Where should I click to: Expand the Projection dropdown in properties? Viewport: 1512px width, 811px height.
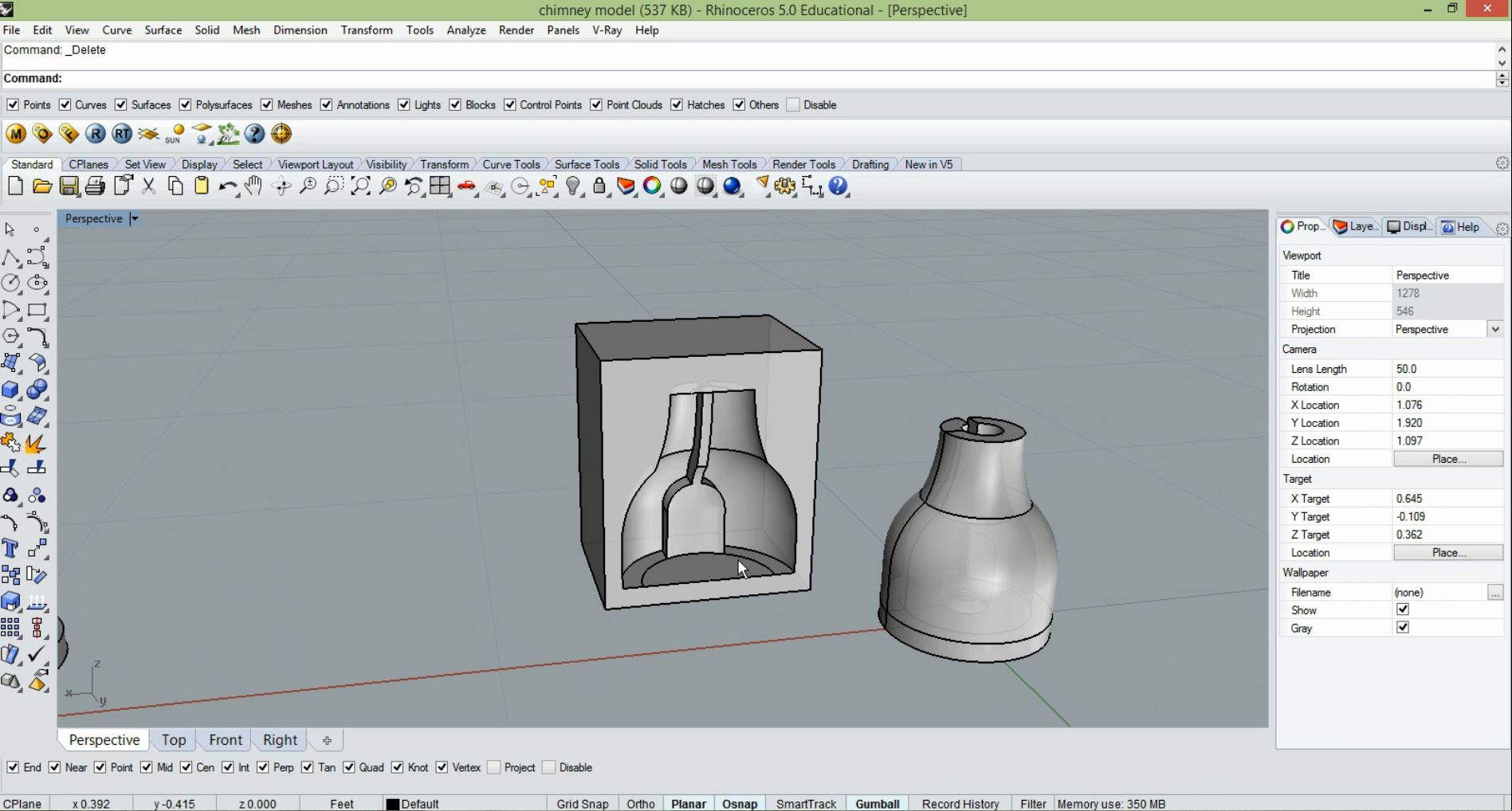[x=1494, y=329]
